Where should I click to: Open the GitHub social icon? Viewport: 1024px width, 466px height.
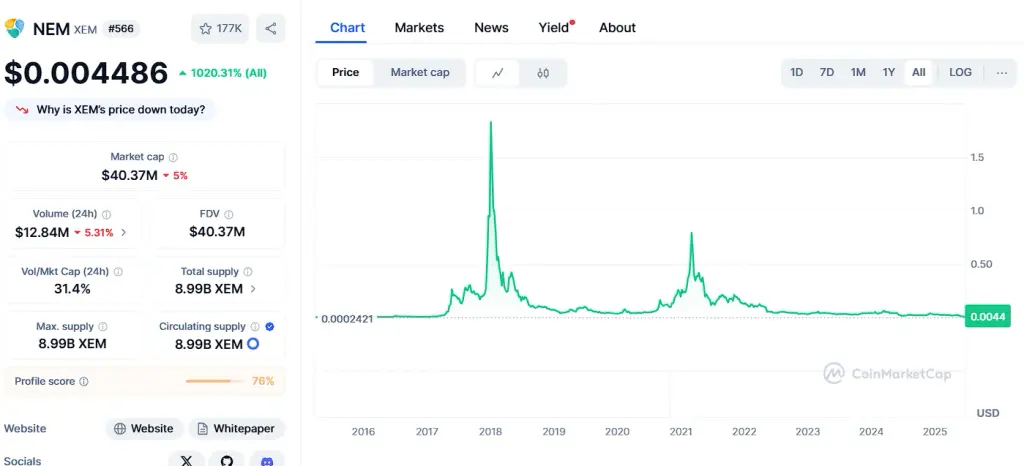pos(227,460)
